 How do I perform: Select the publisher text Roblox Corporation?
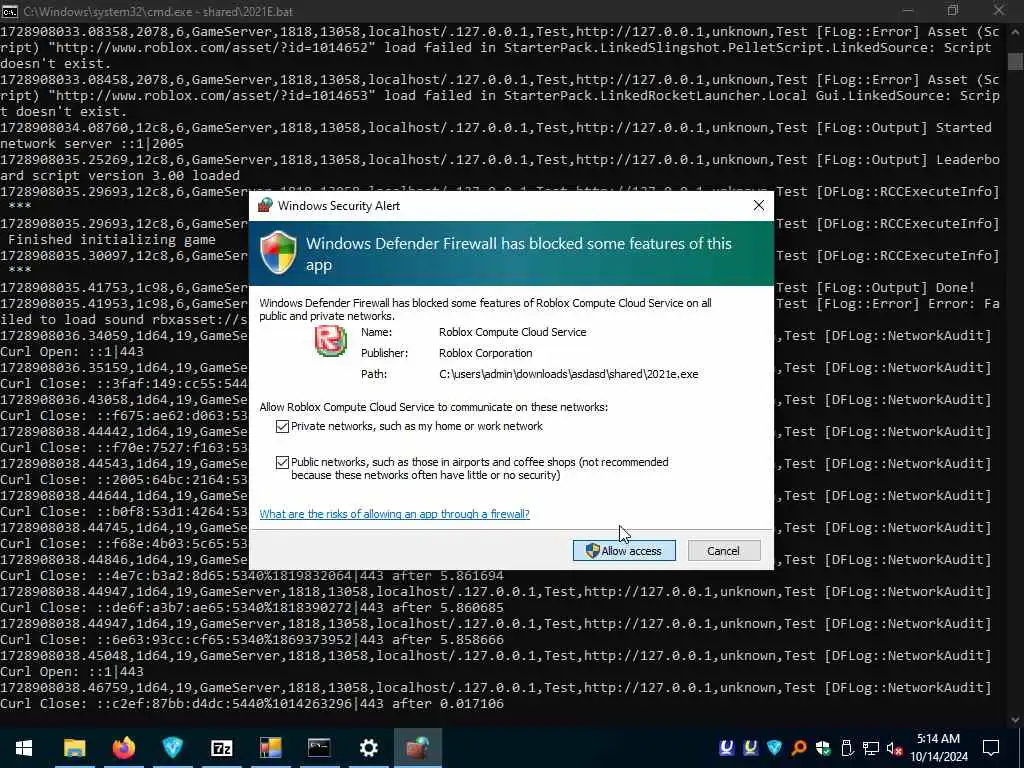coord(485,353)
